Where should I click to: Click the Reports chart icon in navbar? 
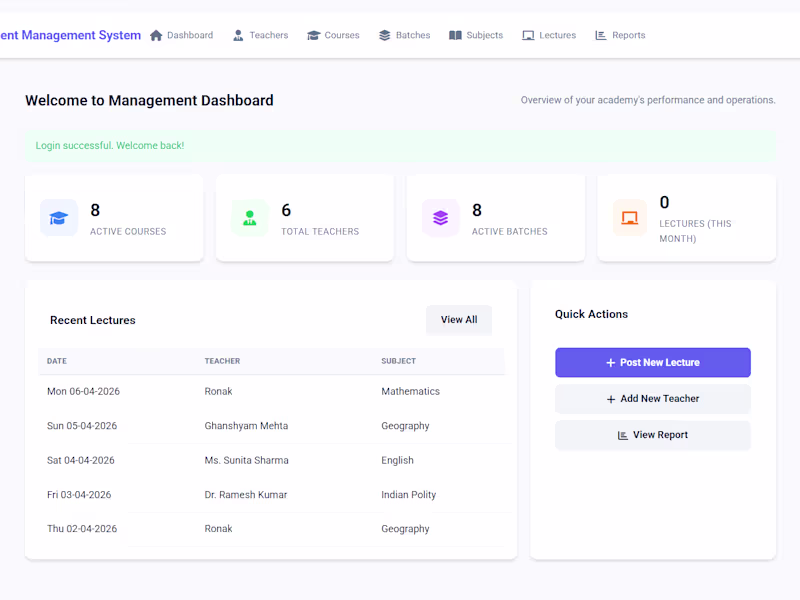click(x=601, y=35)
